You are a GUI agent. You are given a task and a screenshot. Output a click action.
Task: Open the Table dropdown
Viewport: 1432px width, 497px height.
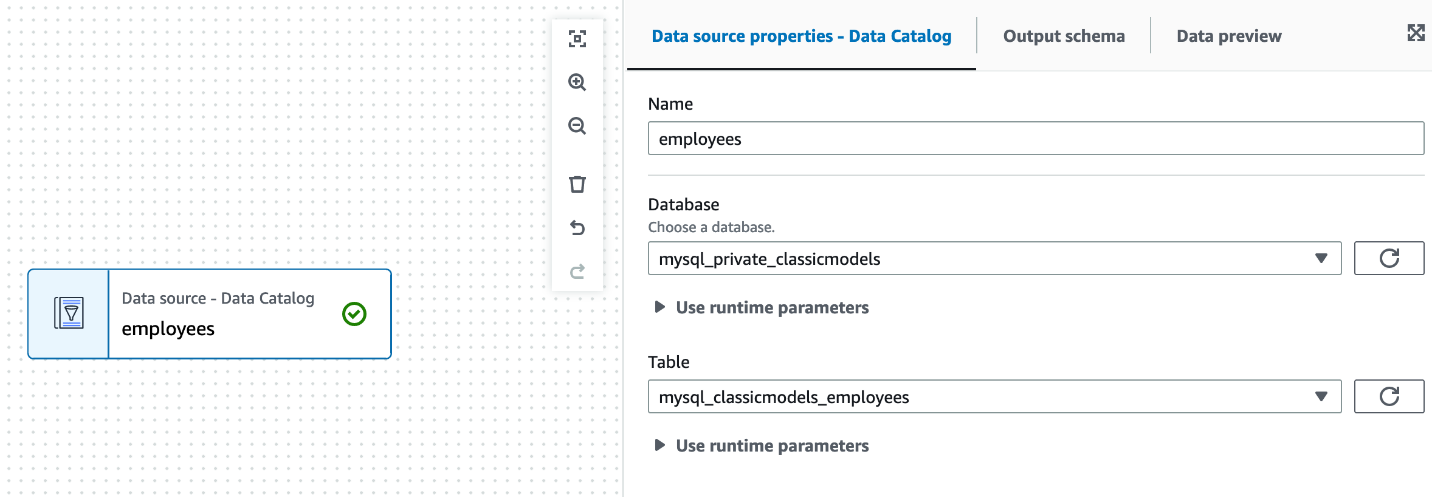click(x=994, y=397)
